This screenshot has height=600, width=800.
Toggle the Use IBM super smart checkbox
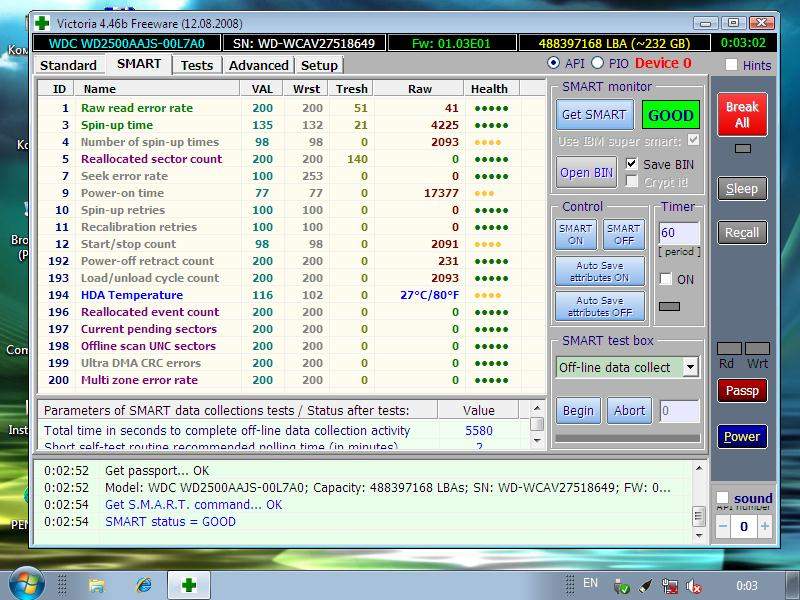click(x=693, y=140)
